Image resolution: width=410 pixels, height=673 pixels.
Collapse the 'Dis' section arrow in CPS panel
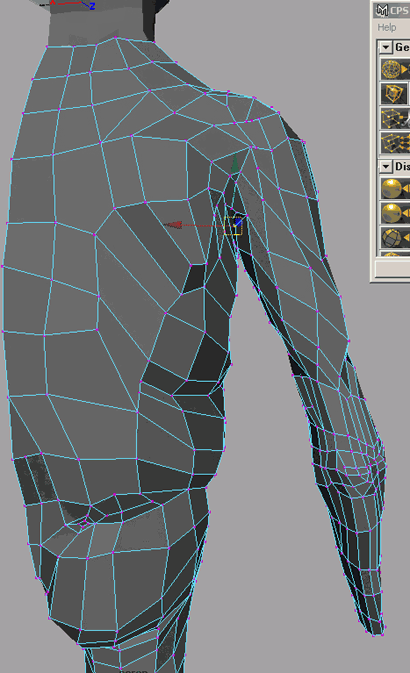(386, 166)
